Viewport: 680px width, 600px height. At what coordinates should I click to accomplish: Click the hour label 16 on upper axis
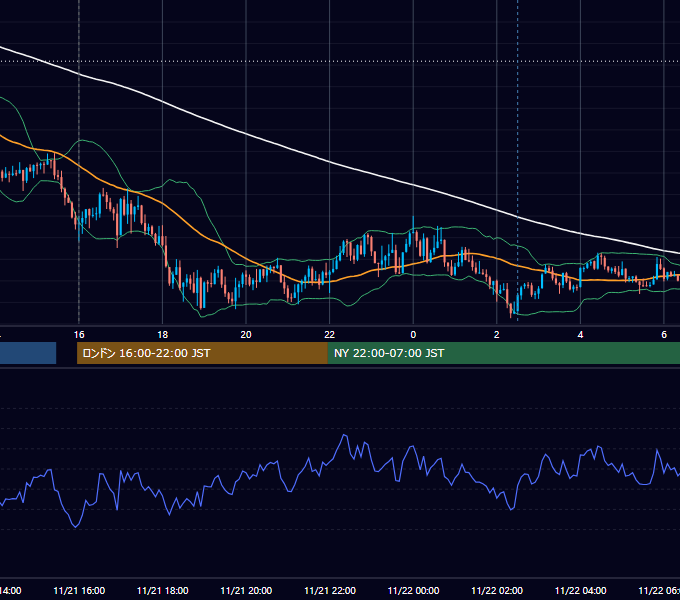(79, 335)
